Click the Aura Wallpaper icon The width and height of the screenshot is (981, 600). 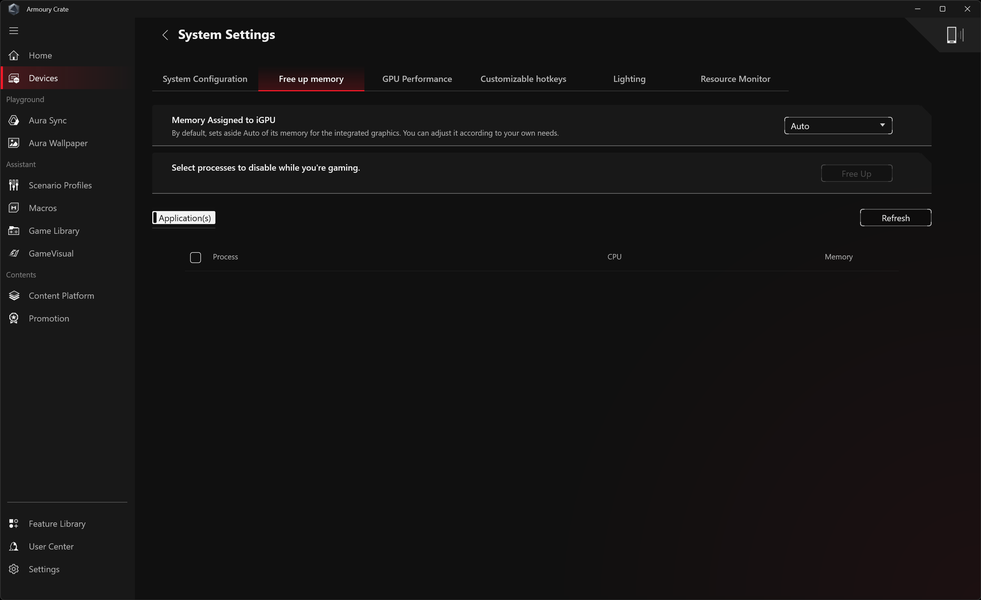pos(13,143)
